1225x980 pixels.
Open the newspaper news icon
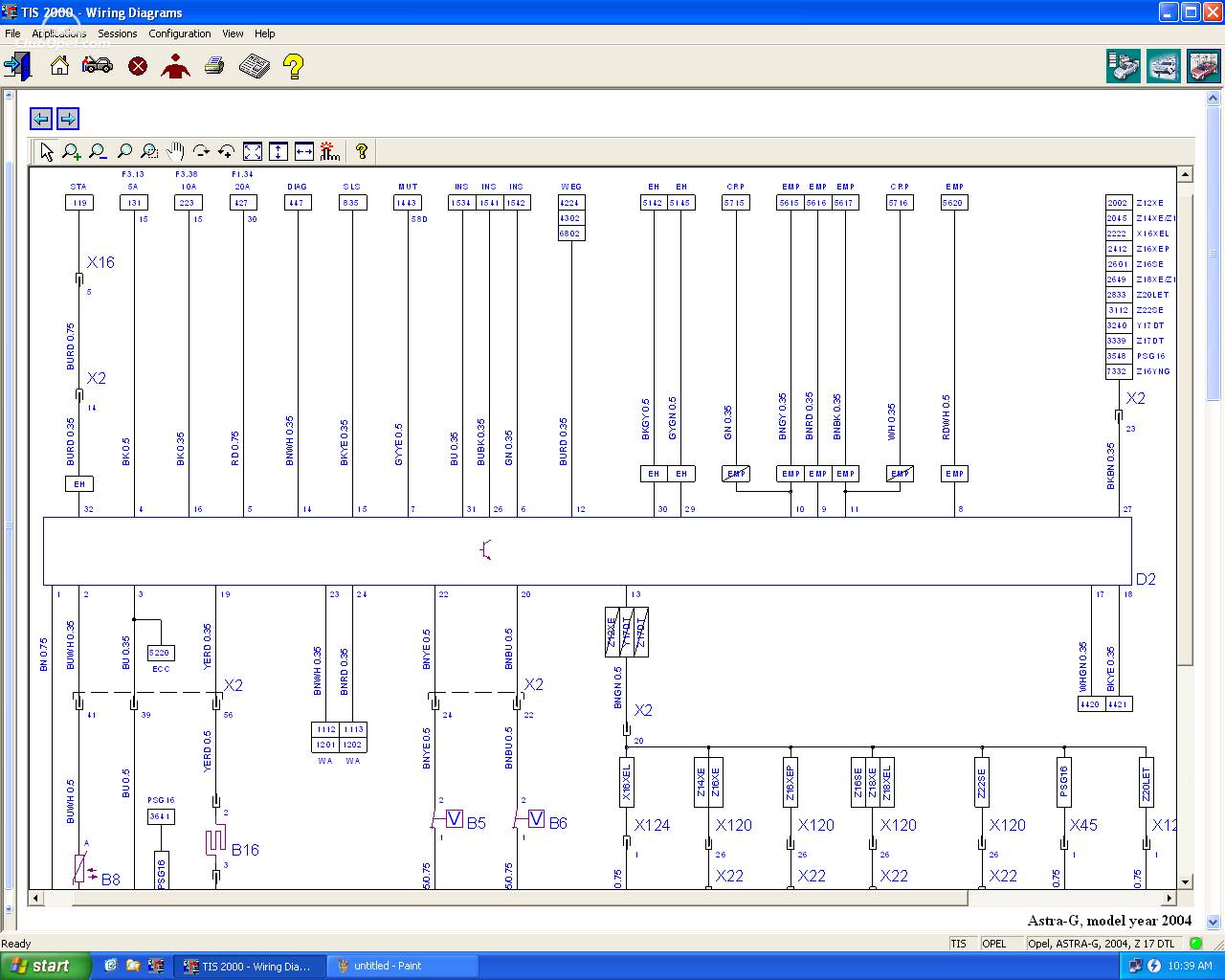(x=254, y=66)
